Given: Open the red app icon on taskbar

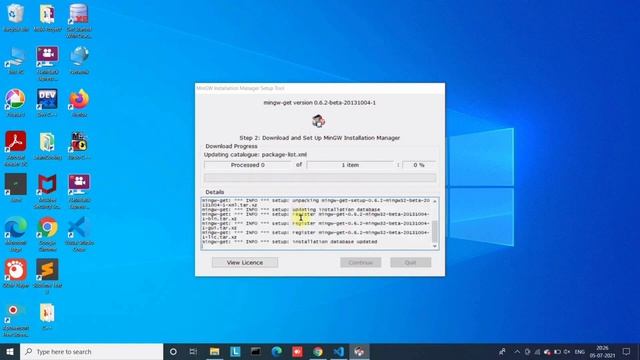Looking at the screenshot, I should click(x=297, y=351).
